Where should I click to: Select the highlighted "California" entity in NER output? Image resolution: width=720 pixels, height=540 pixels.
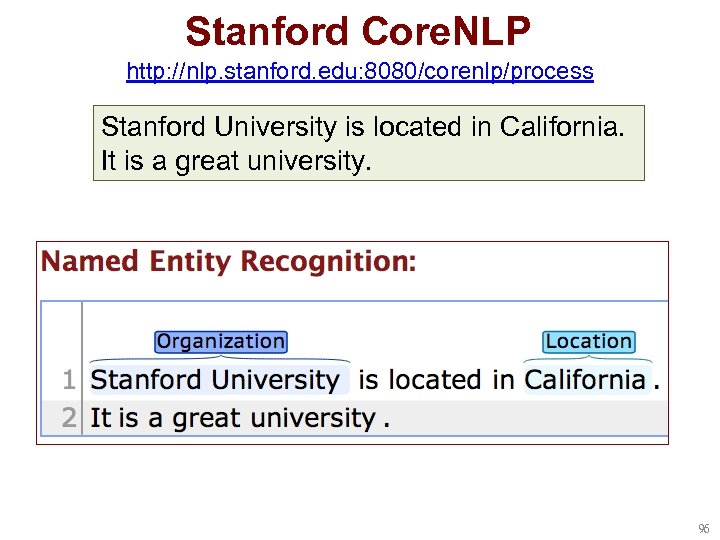[585, 380]
